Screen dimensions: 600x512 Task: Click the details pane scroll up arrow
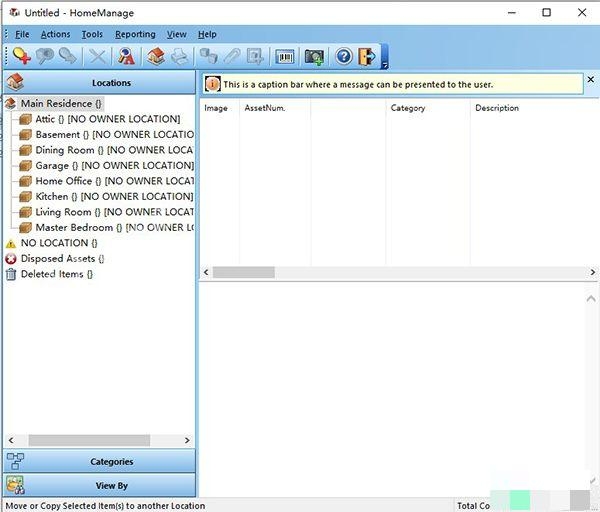point(591,298)
